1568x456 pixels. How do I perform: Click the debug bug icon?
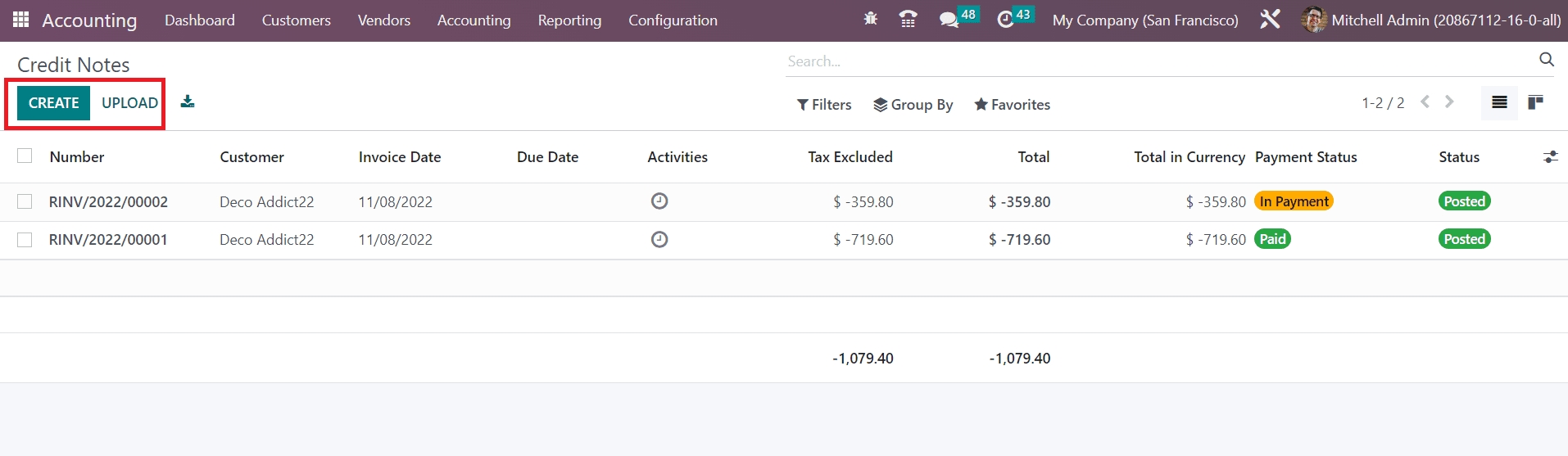click(x=870, y=20)
